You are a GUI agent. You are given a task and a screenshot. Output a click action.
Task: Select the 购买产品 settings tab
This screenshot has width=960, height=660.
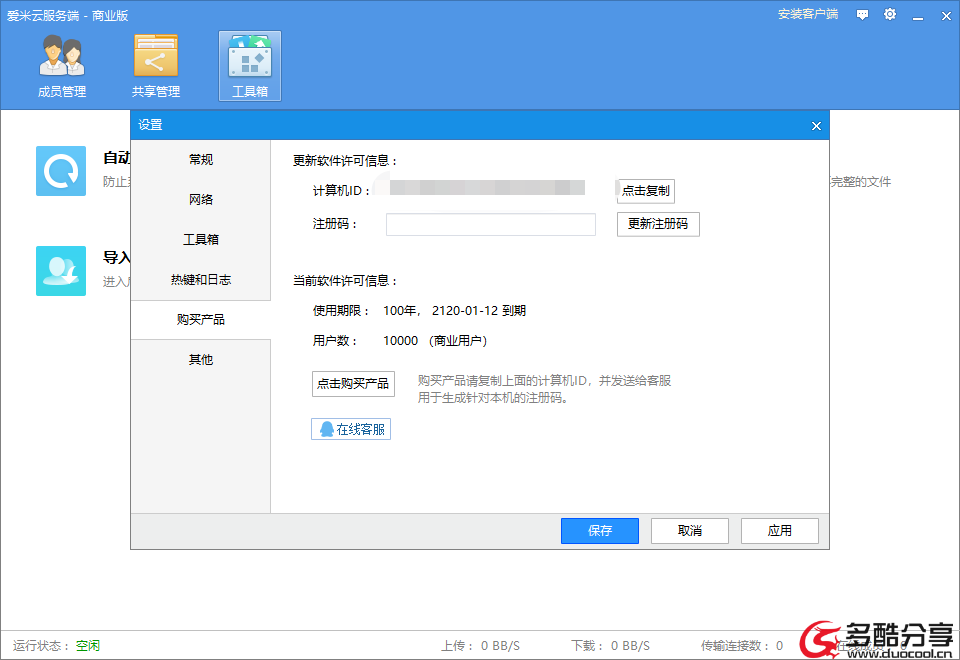coord(201,320)
